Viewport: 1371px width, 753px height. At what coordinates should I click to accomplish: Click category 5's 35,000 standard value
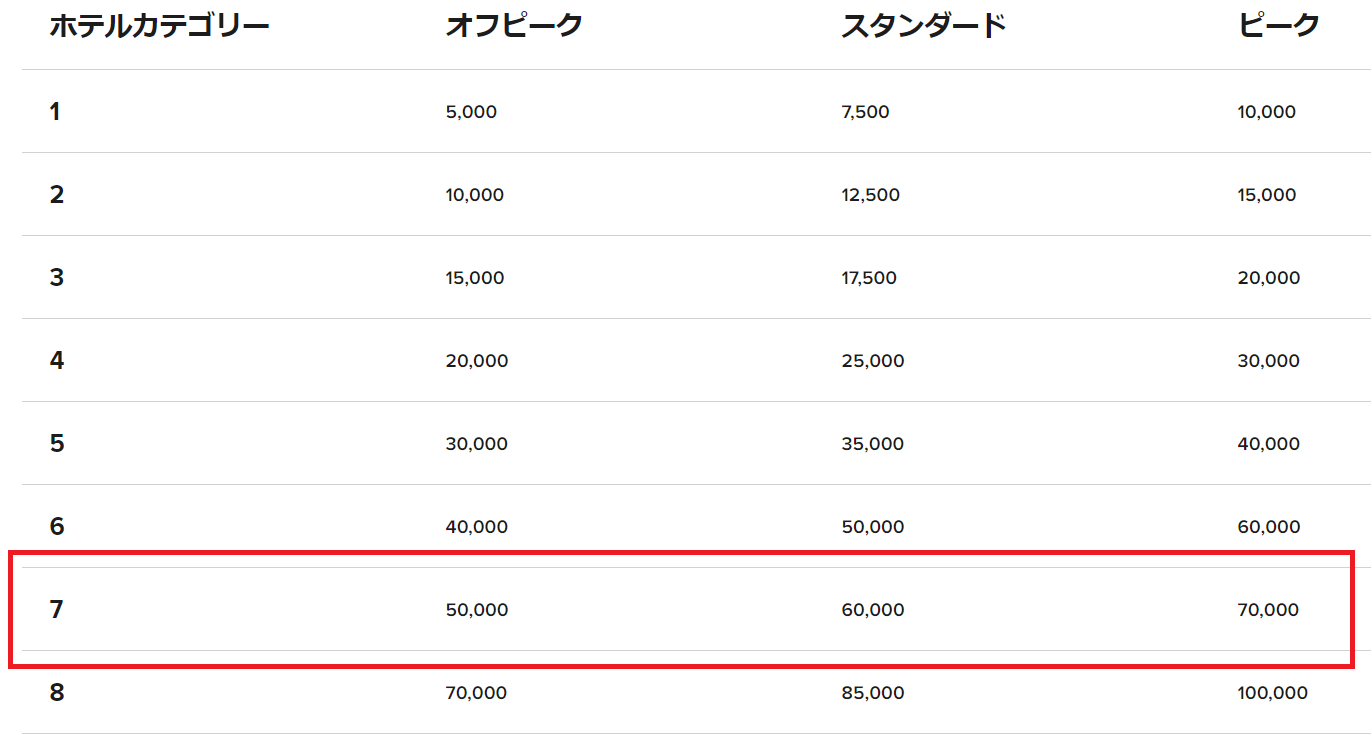(872, 444)
